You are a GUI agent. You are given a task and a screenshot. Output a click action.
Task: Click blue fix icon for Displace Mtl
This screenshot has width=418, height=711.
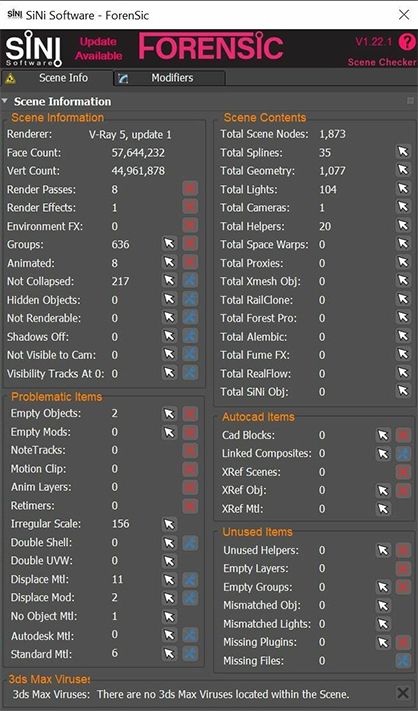(190, 579)
